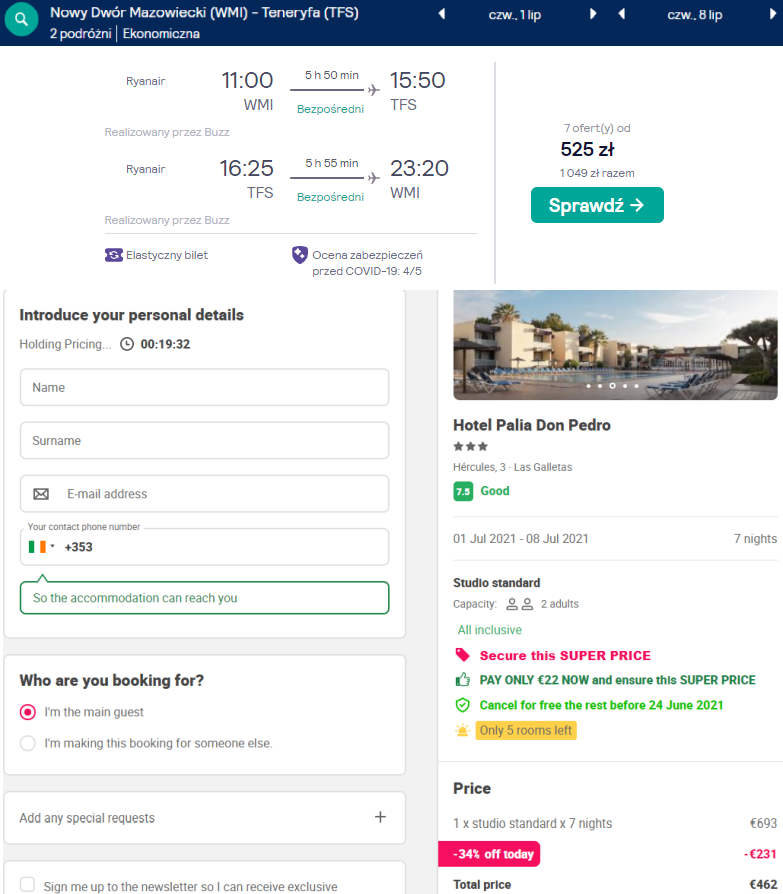783x894 pixels.
Task: Click the Sprawdź button
Action: [x=597, y=205]
